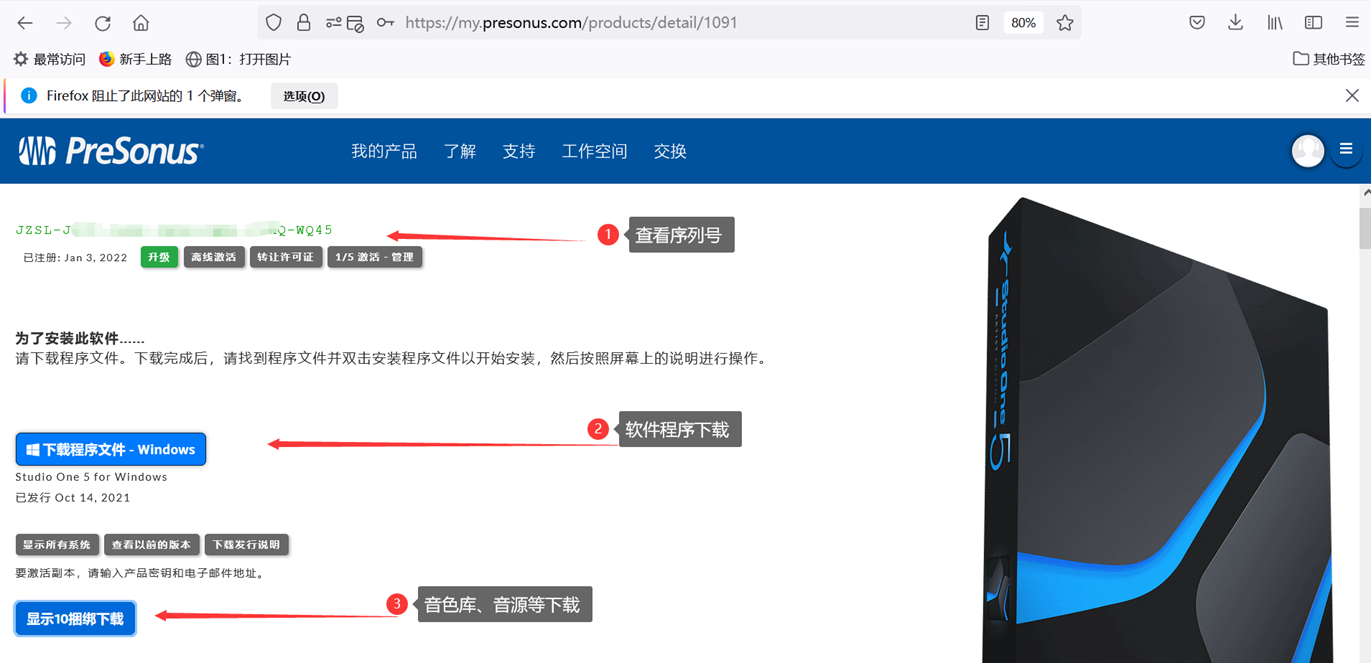Expand the 显示10捆绑下载 list

pyautogui.click(x=75, y=619)
